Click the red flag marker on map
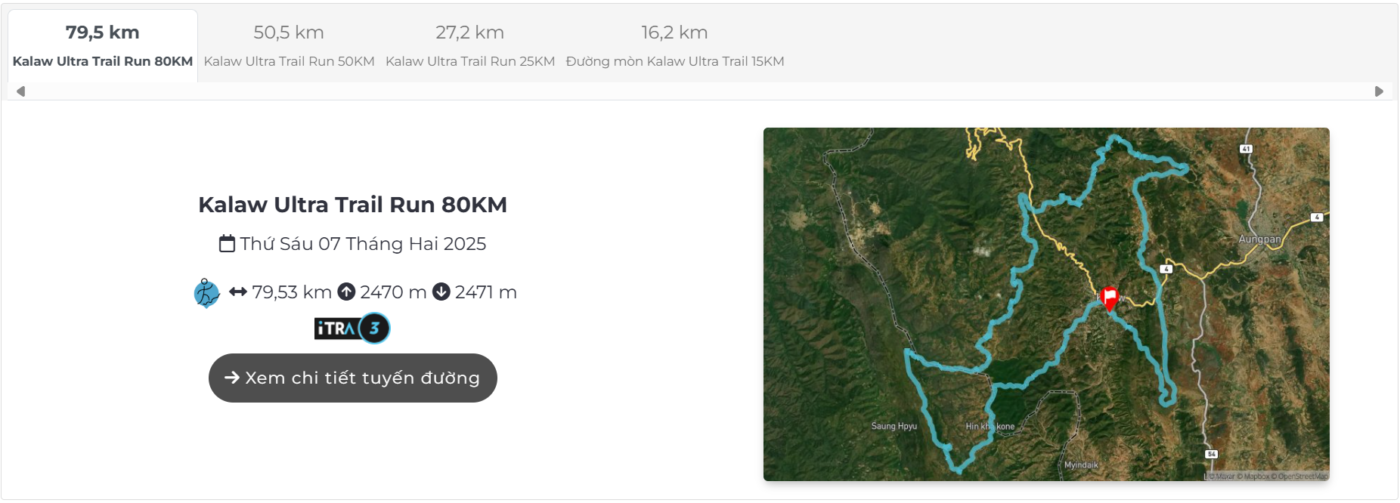 click(x=1109, y=298)
